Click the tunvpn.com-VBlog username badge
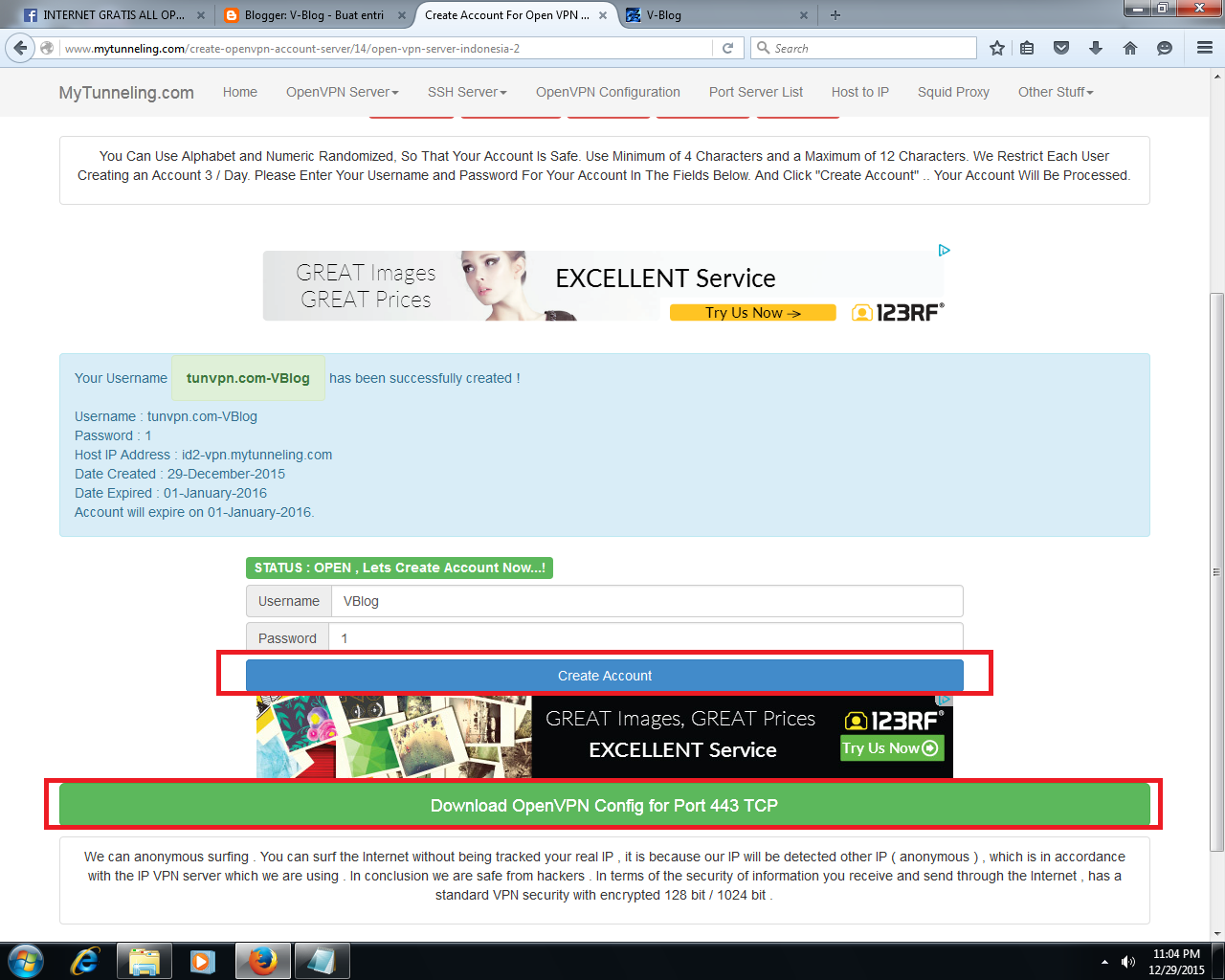This screenshot has width=1225, height=980. (x=248, y=378)
